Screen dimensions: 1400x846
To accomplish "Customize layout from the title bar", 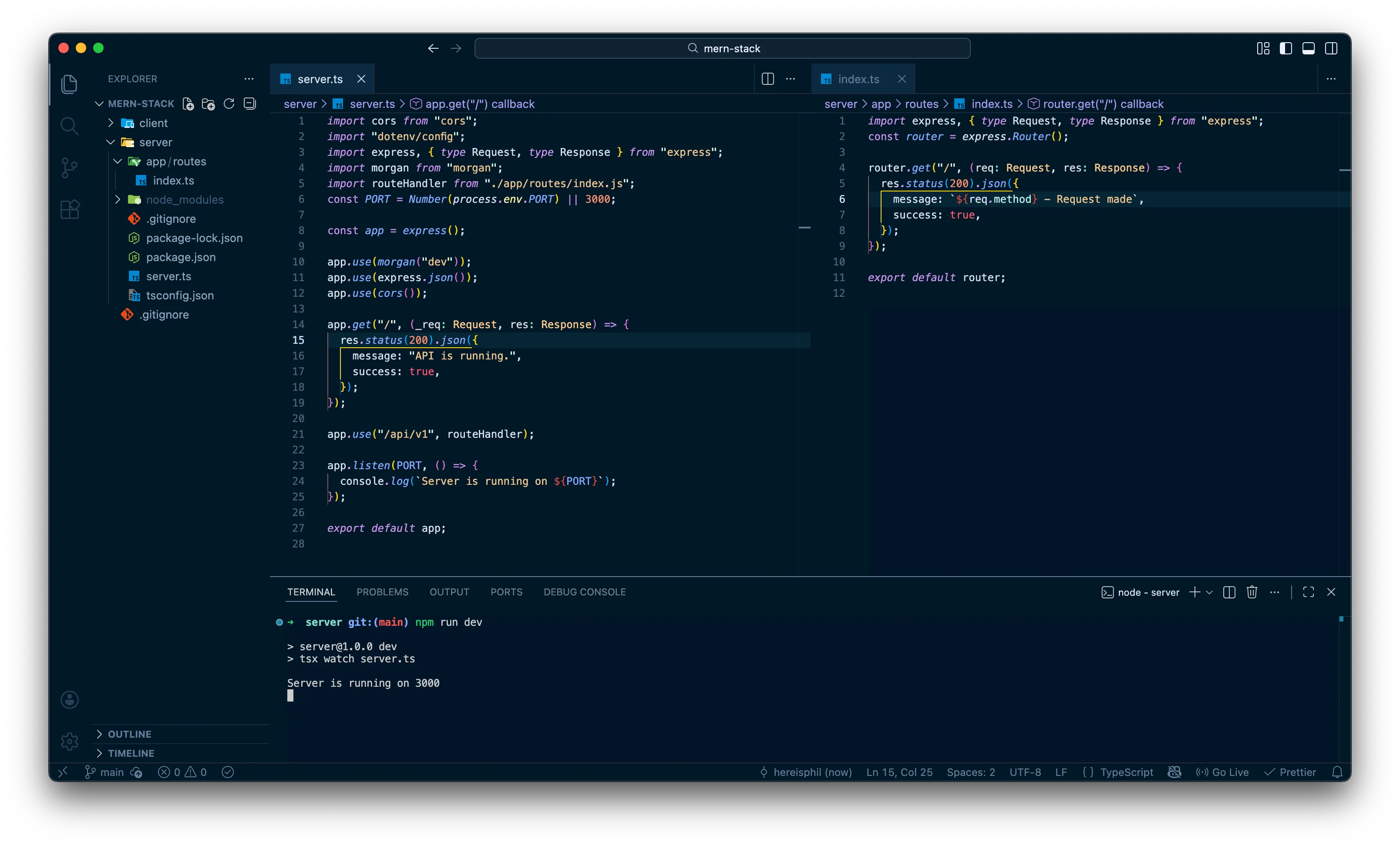I will [1262, 48].
